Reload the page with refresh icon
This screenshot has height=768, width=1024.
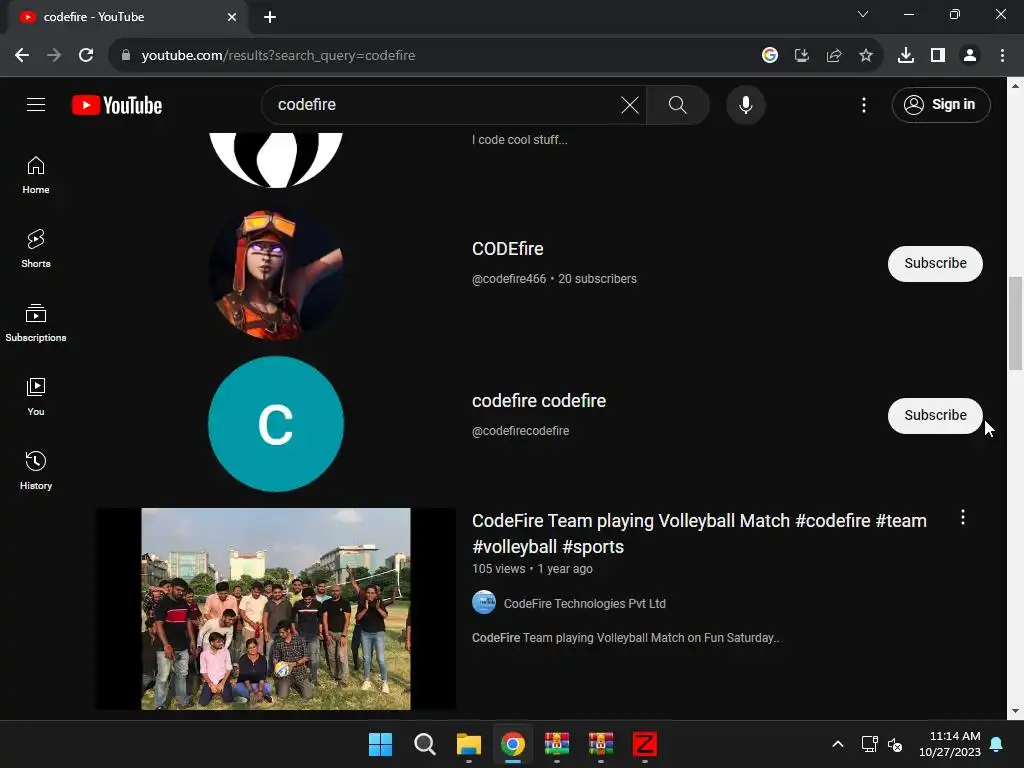click(86, 55)
